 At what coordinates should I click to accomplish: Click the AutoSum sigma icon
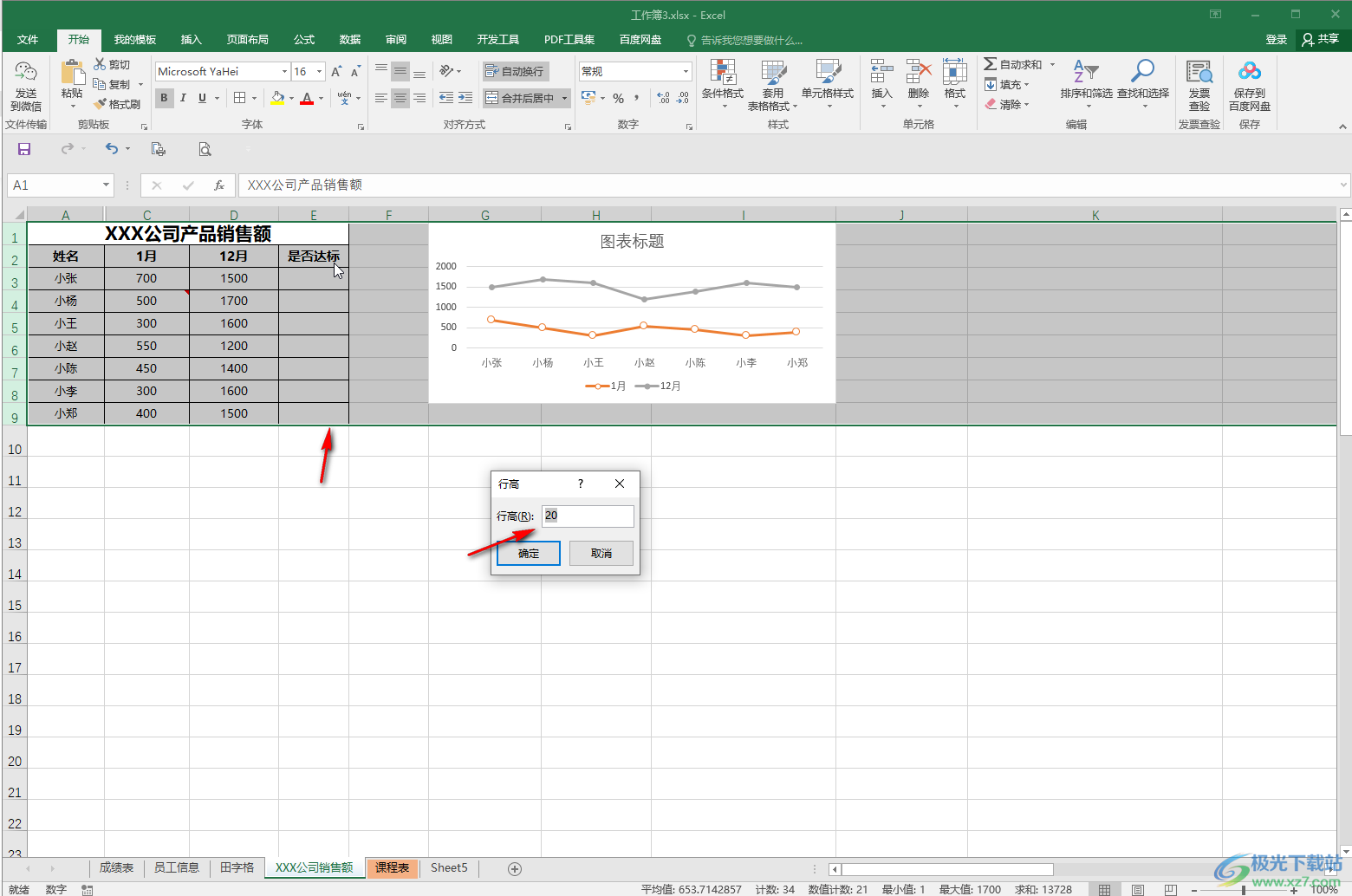pyautogui.click(x=990, y=64)
